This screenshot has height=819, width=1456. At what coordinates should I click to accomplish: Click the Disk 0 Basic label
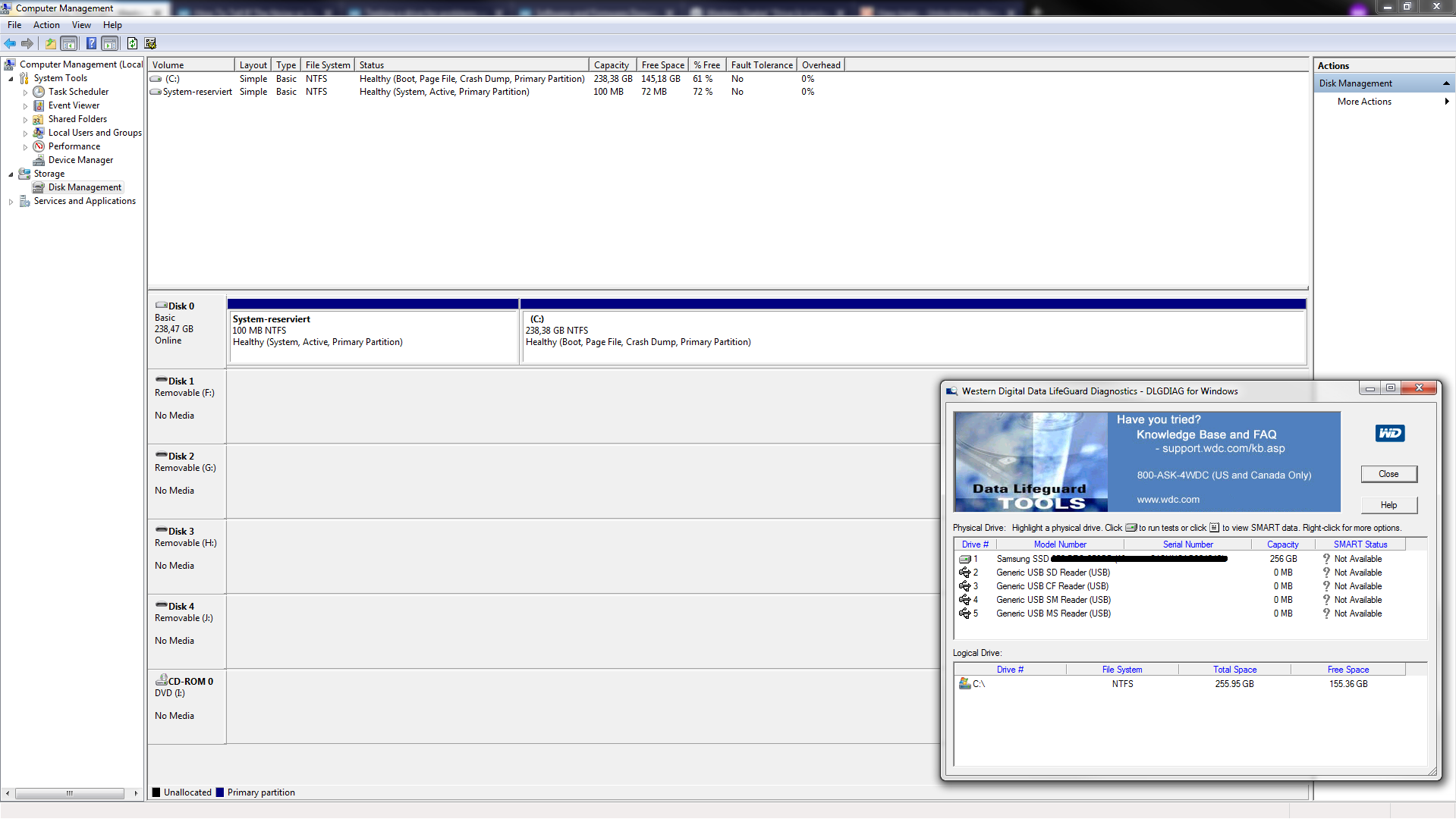[165, 318]
